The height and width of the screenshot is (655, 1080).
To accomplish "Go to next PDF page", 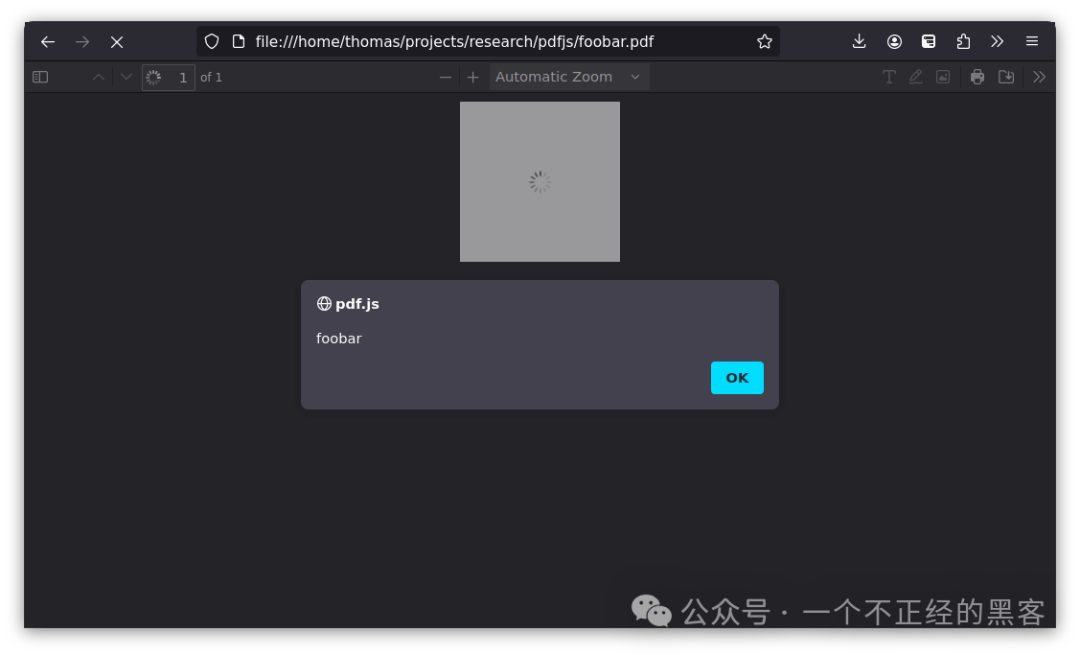I will point(125,77).
